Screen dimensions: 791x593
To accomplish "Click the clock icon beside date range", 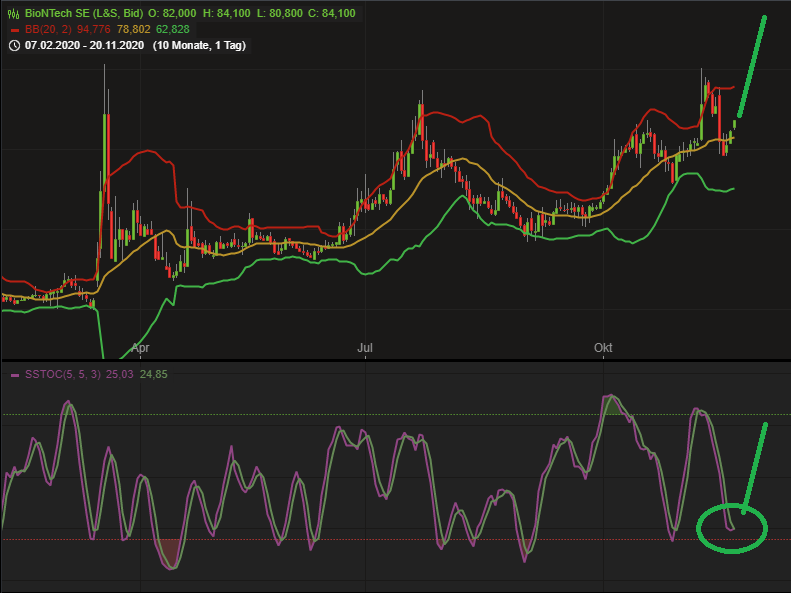I will [15, 46].
